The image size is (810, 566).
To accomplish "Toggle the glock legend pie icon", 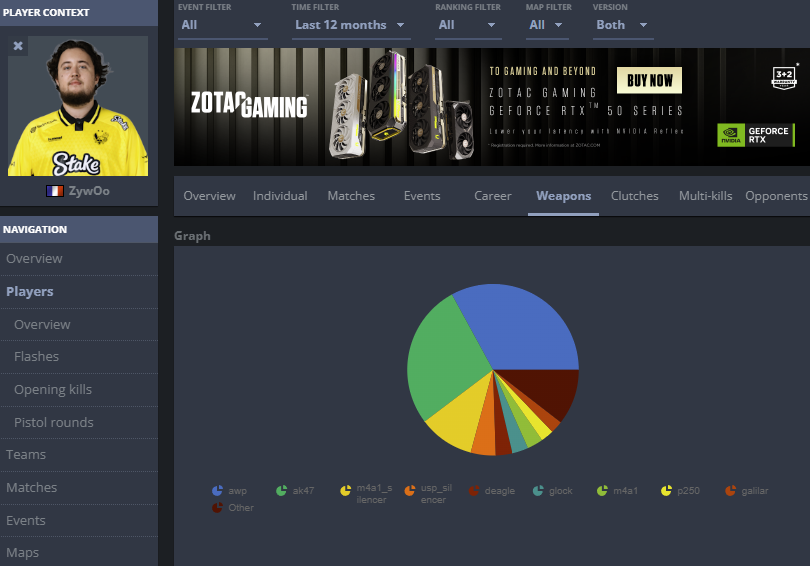I will pyautogui.click(x=538, y=491).
